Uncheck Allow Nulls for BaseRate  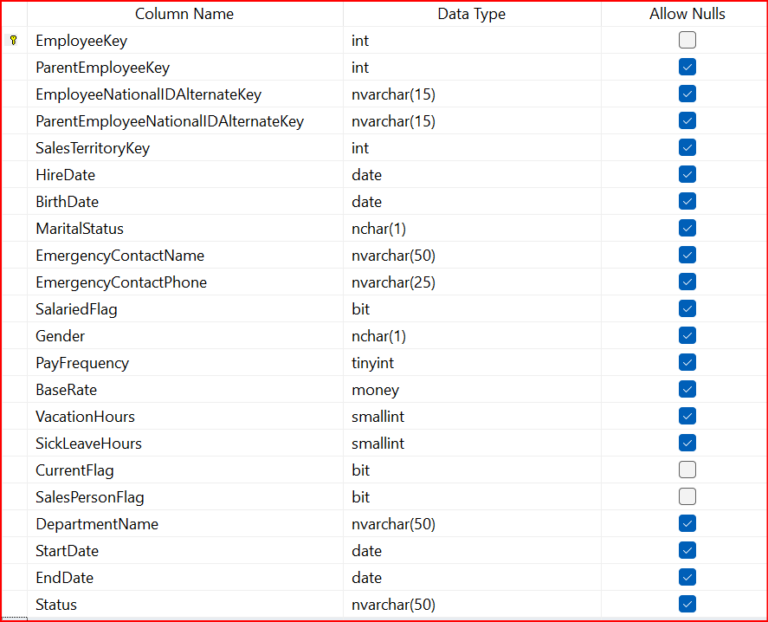point(687,389)
